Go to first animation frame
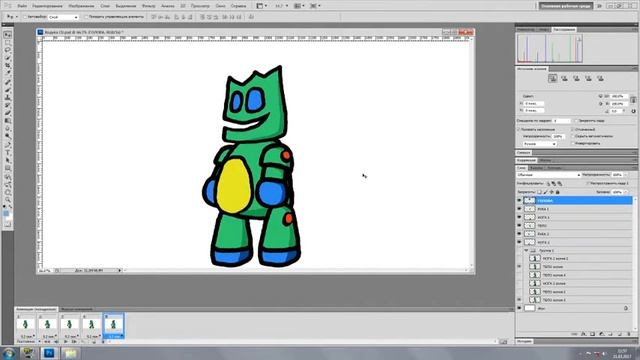Screen dimensions: 640x360 coord(47,342)
